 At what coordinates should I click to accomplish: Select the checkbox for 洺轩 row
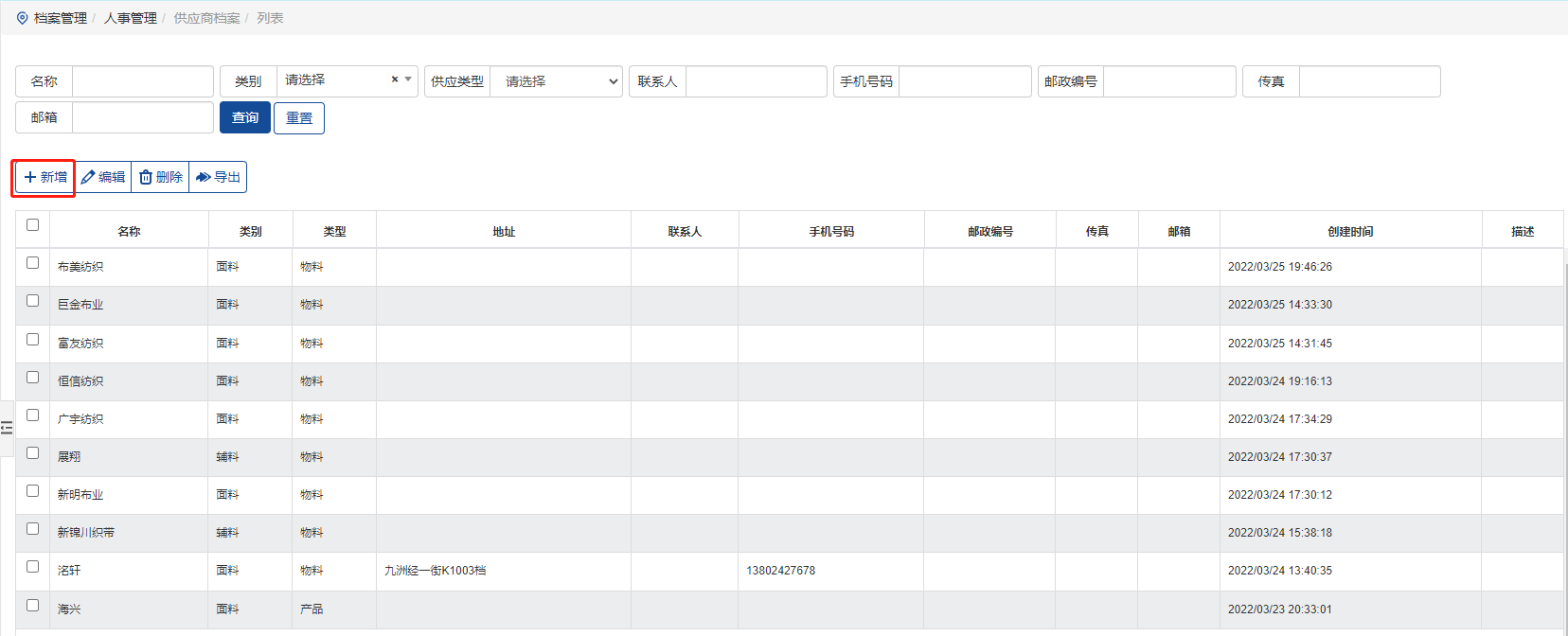coord(32,567)
